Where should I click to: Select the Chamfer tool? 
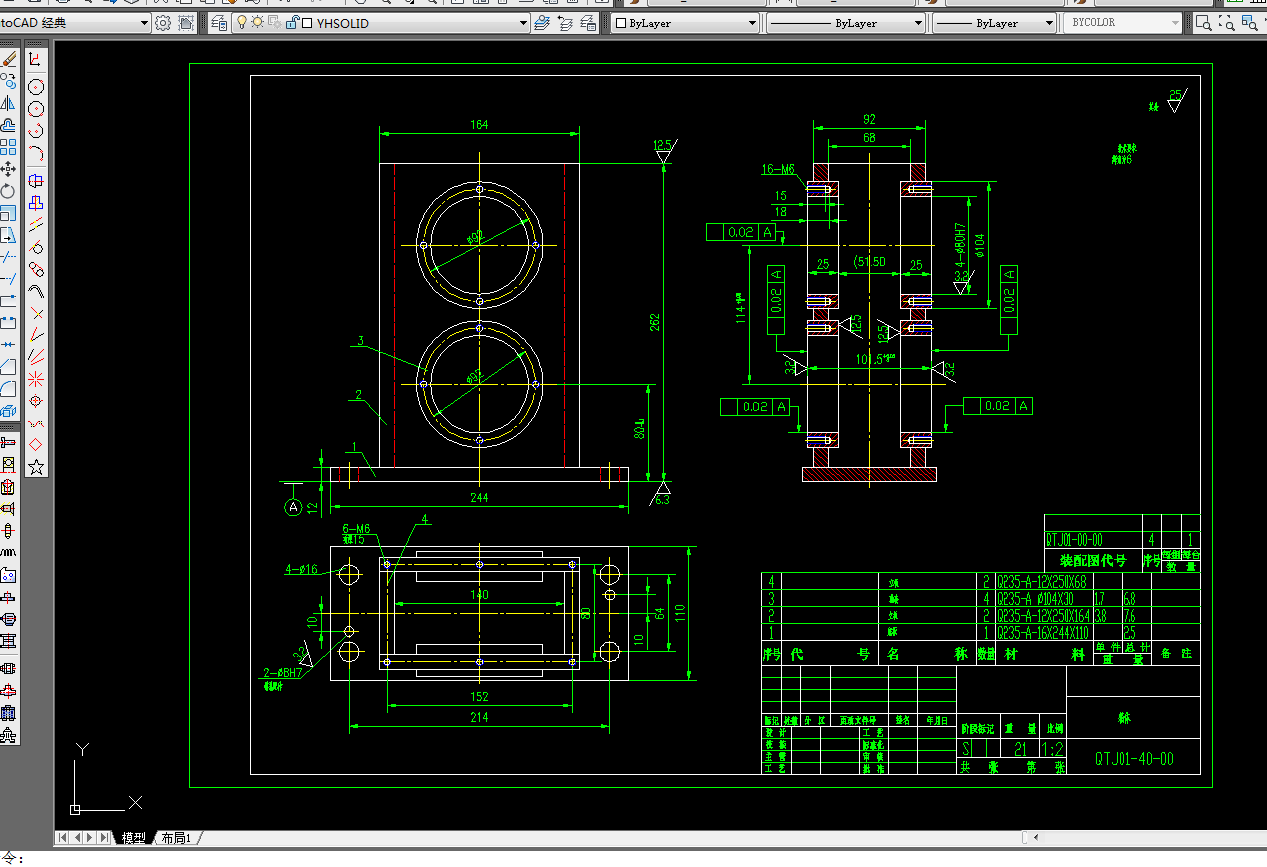click(8, 365)
